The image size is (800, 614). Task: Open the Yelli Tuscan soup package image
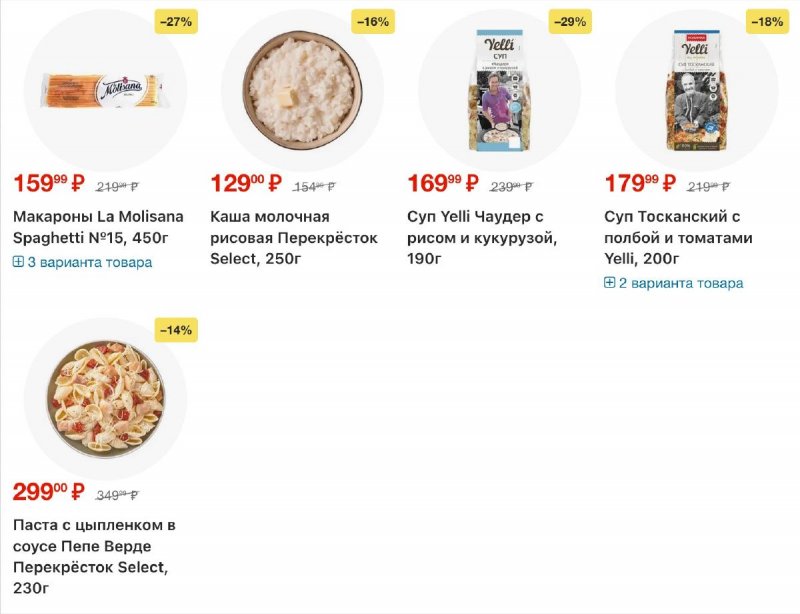coord(696,90)
